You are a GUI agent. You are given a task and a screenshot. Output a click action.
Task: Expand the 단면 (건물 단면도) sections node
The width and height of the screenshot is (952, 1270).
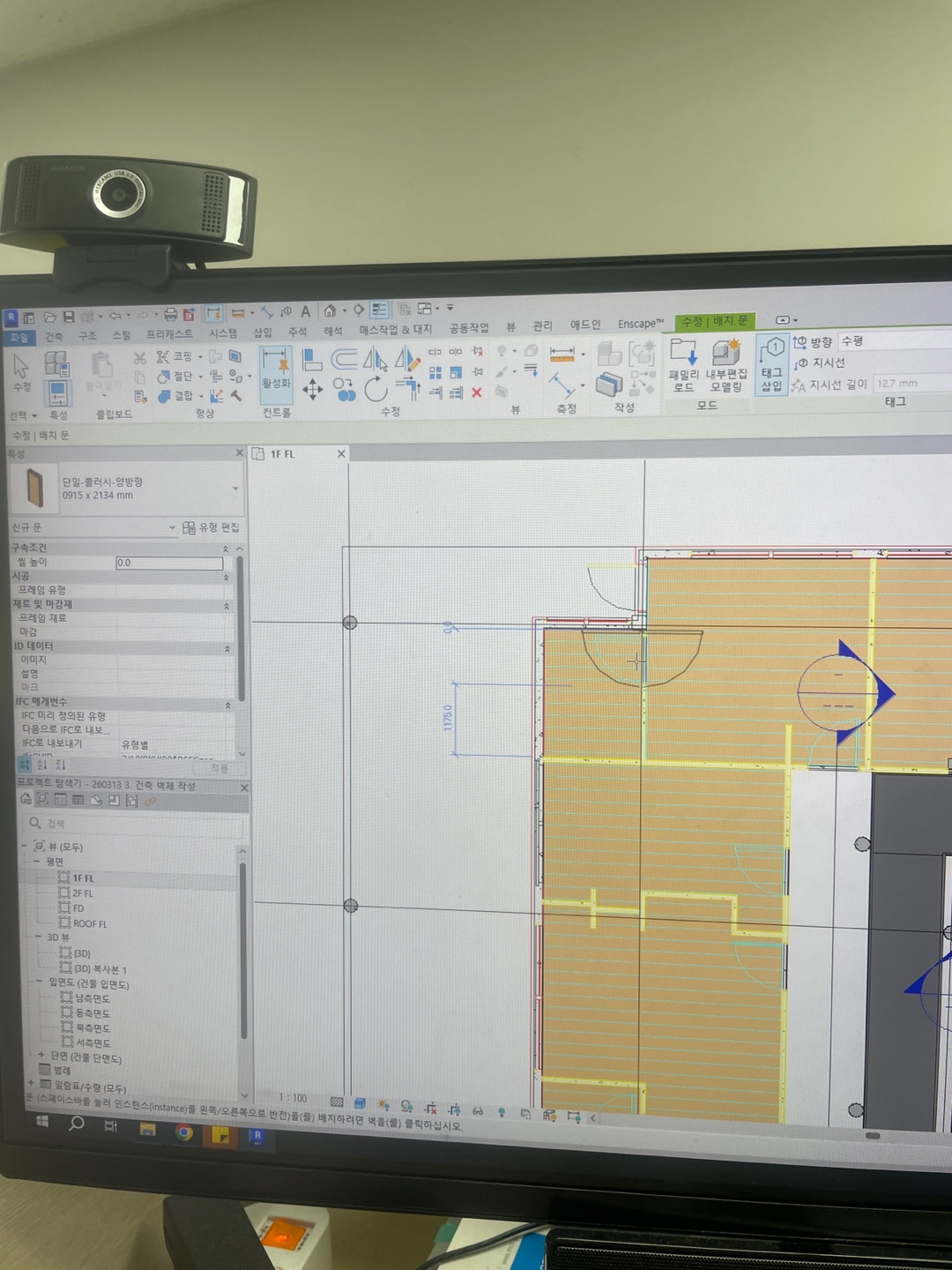coord(41,1056)
